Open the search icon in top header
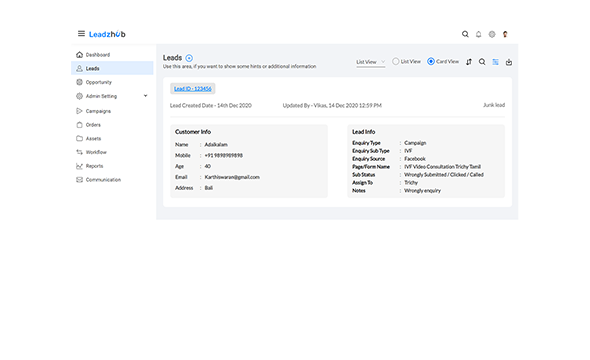Viewport: 590px width, 360px height. pyautogui.click(x=465, y=34)
